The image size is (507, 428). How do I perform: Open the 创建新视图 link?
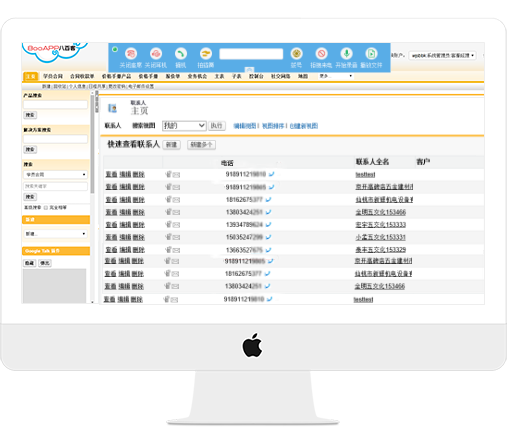point(304,126)
